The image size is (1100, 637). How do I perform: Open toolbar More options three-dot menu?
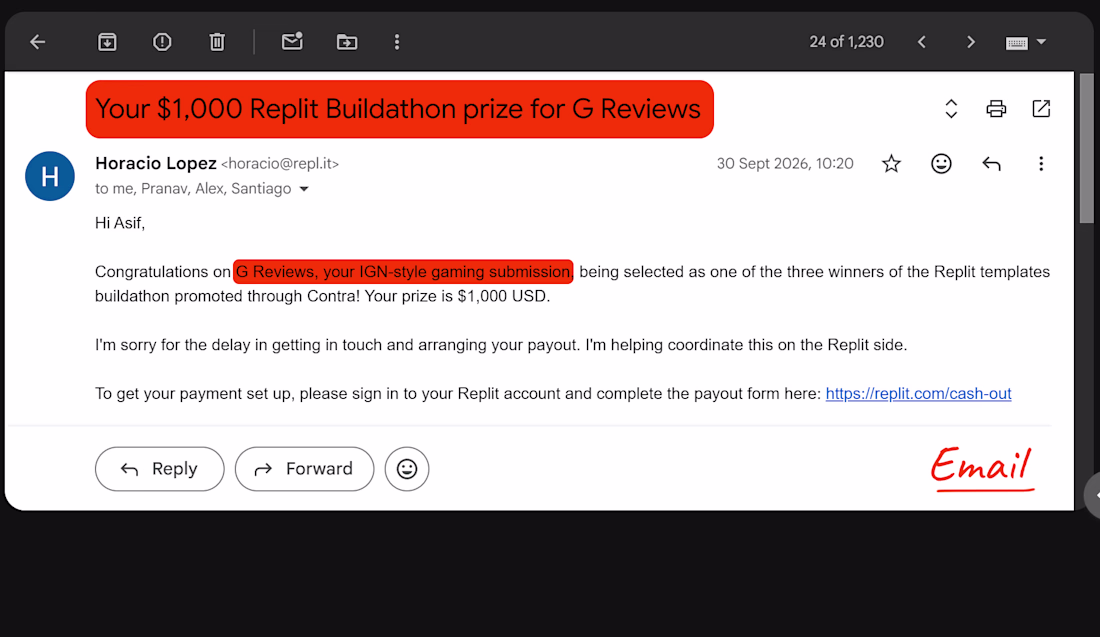397,42
